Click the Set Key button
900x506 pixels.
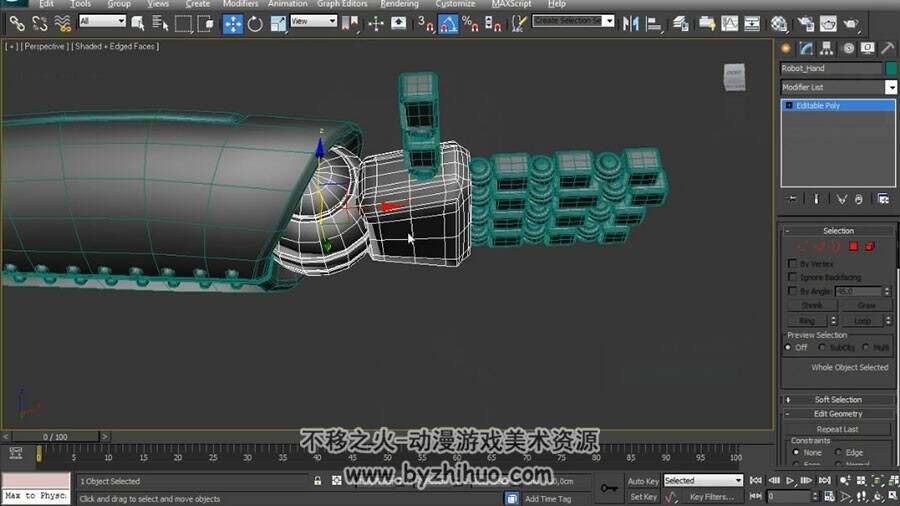pyautogui.click(x=643, y=497)
